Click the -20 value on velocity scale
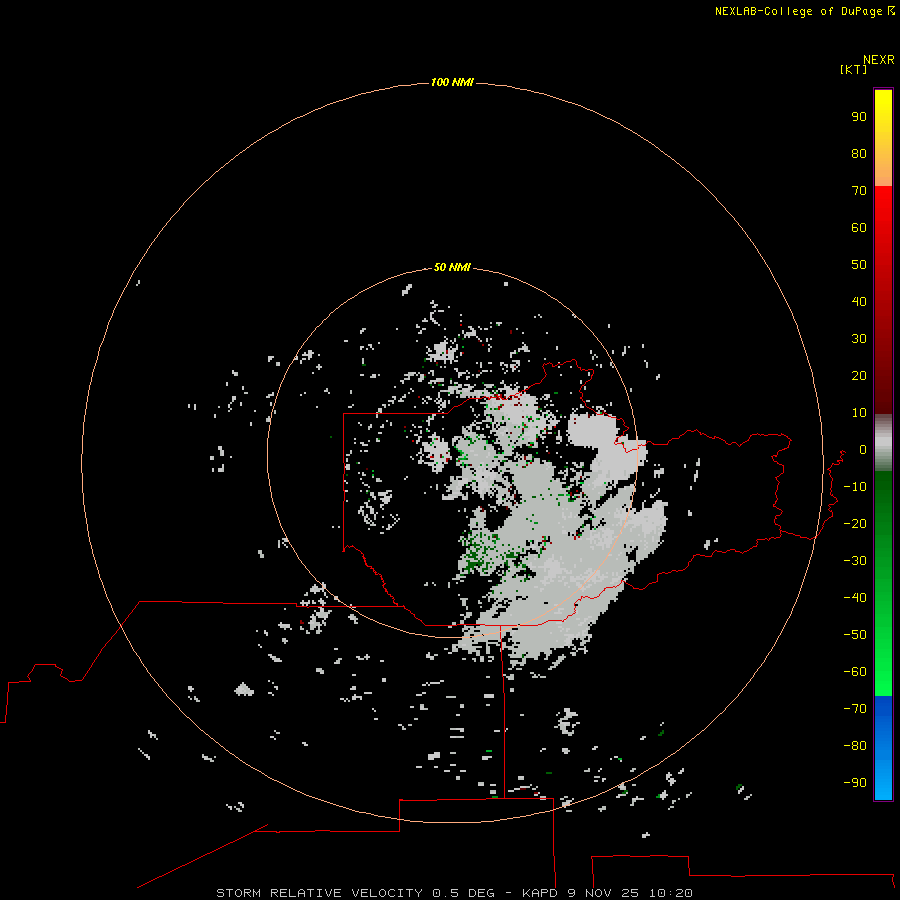This screenshot has height=900, width=900. 855,523
